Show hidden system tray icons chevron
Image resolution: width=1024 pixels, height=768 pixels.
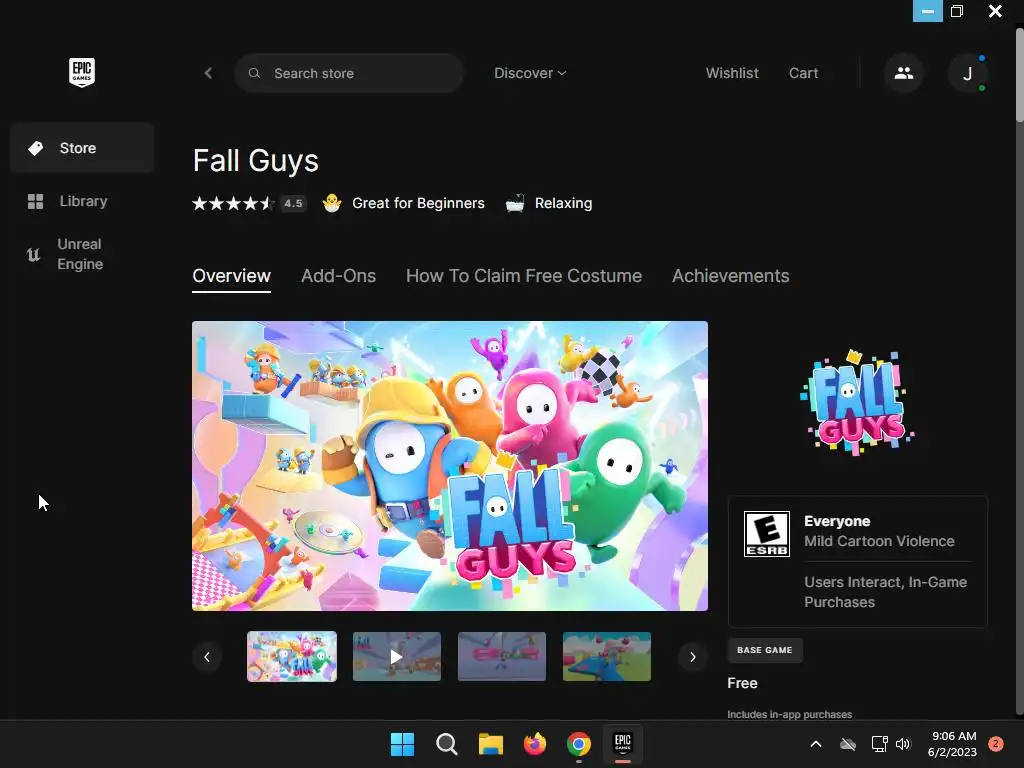(816, 744)
